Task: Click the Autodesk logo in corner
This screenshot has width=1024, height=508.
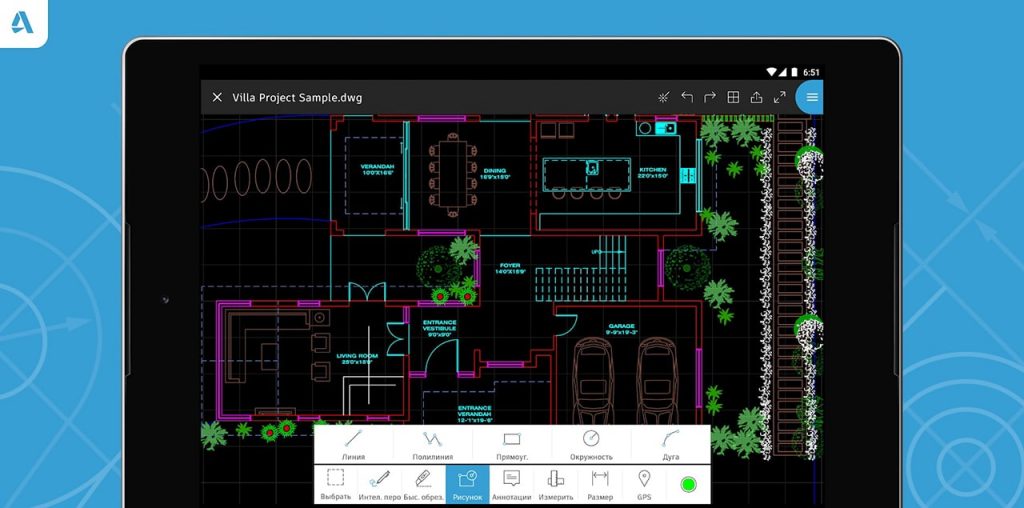Action: point(22,23)
